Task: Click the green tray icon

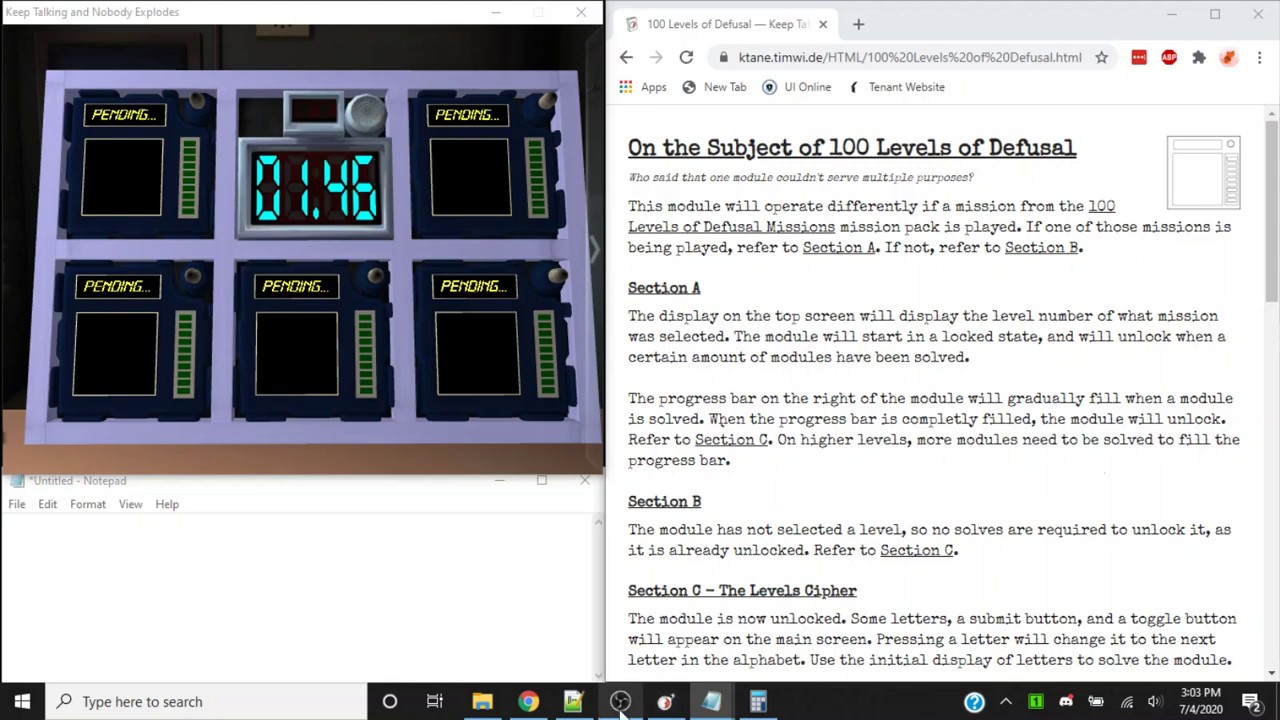Action: (x=1036, y=702)
